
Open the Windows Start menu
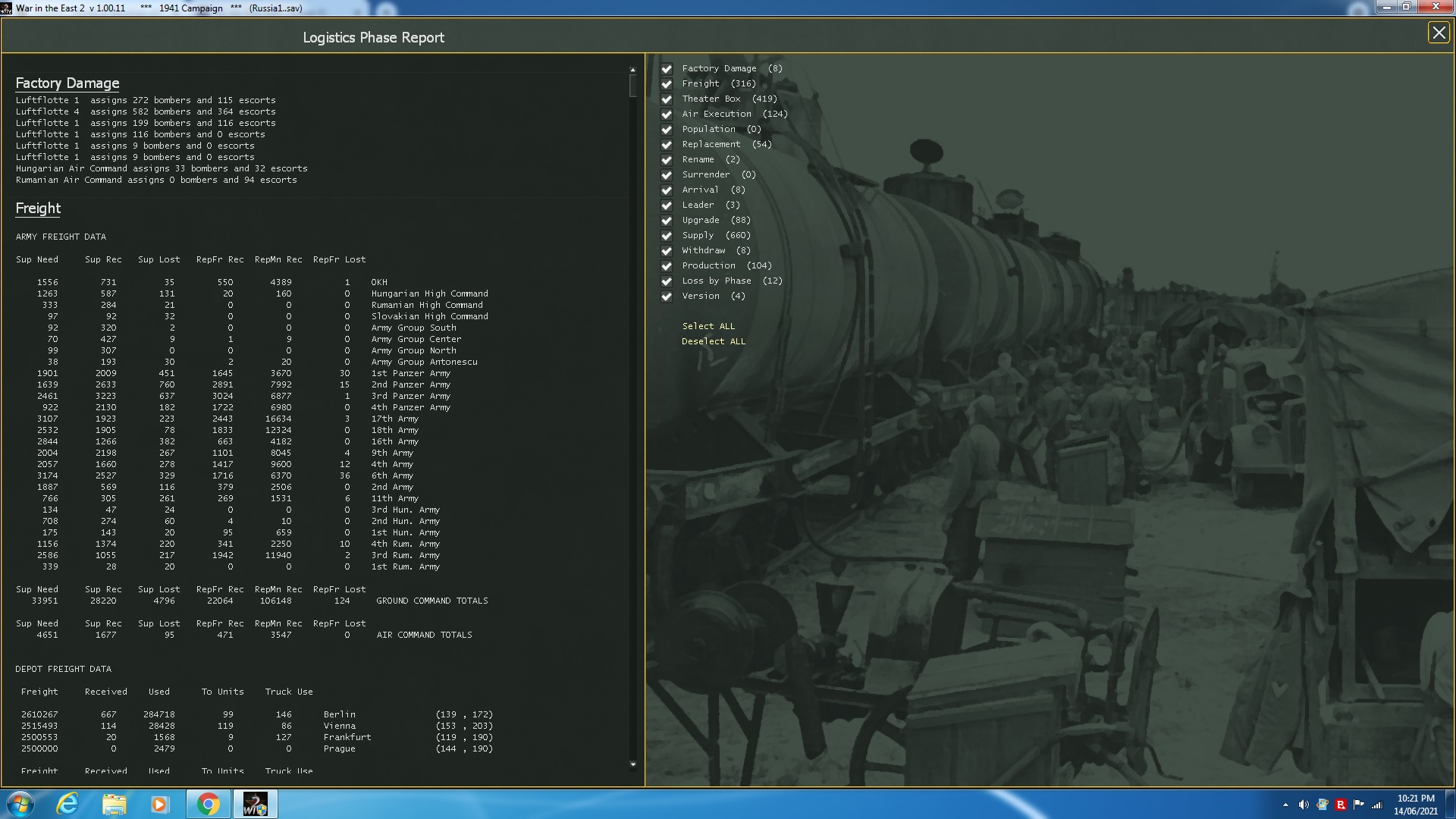pos(20,804)
